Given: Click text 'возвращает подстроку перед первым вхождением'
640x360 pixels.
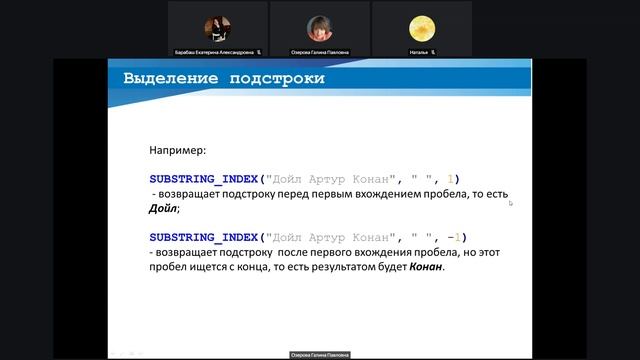Looking at the screenshot, I should click(x=289, y=194).
